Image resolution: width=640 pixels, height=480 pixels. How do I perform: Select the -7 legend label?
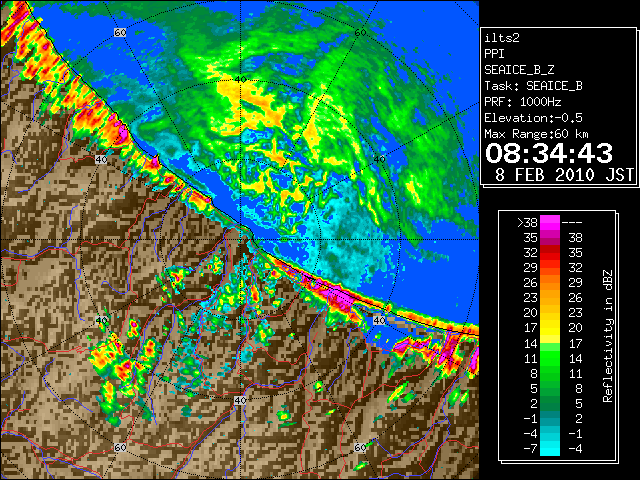coord(530,449)
